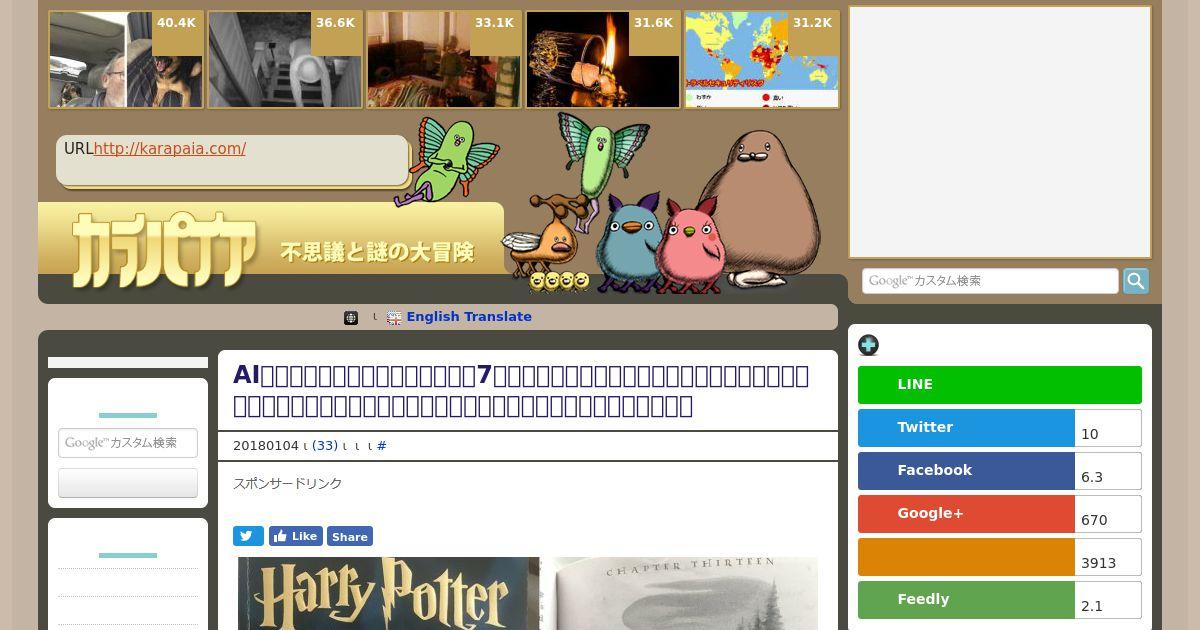Click the Feedly count 2.1

click(1108, 600)
